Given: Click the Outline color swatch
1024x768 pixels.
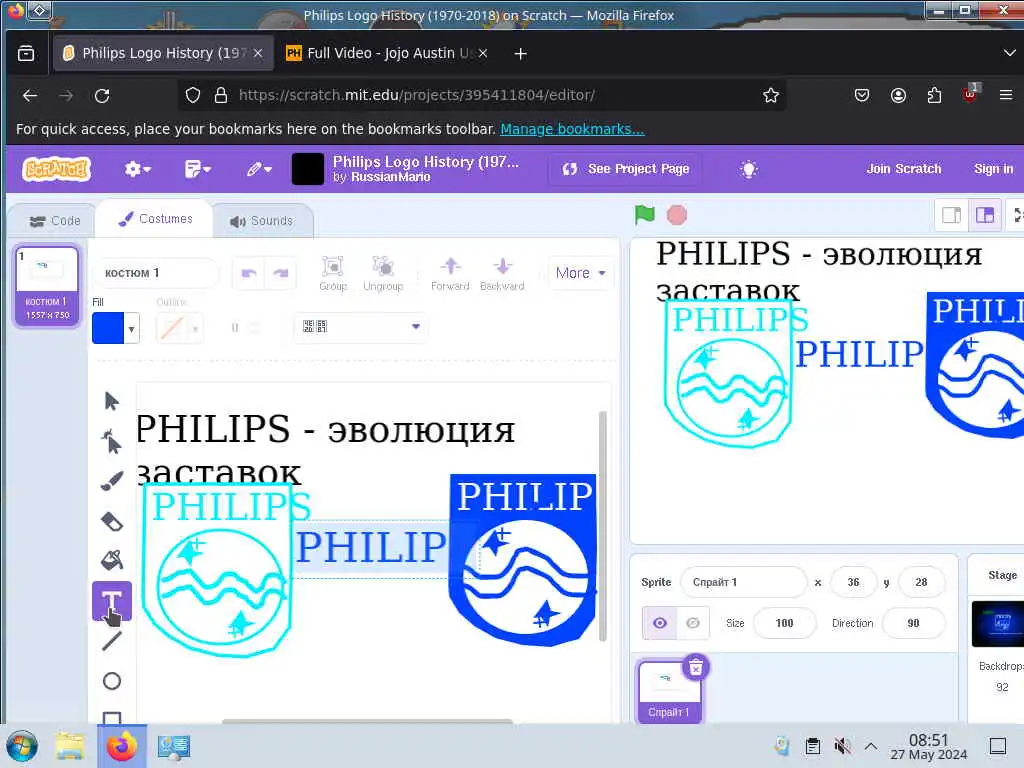Looking at the screenshot, I should (172, 328).
